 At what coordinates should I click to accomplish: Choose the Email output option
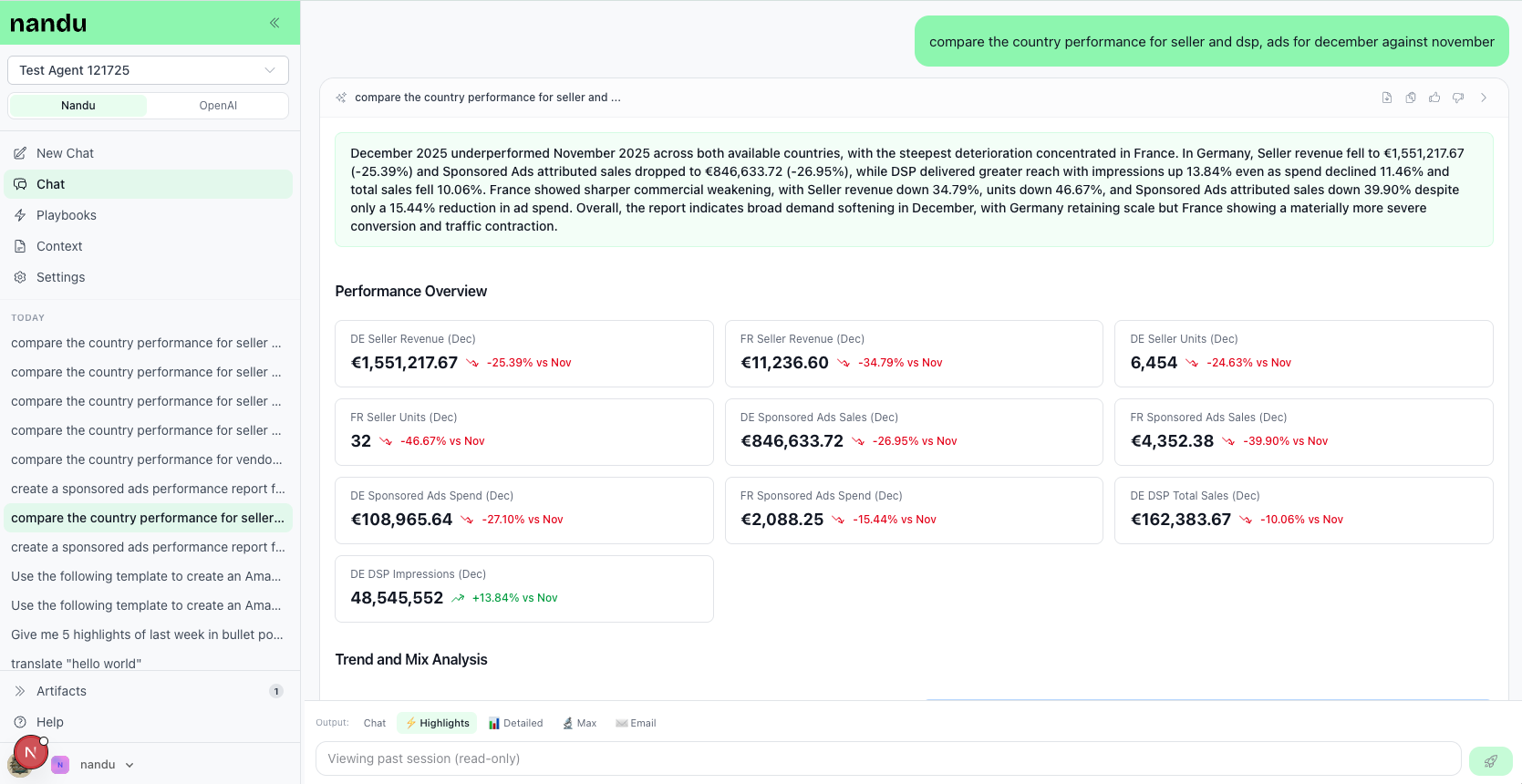(636, 723)
